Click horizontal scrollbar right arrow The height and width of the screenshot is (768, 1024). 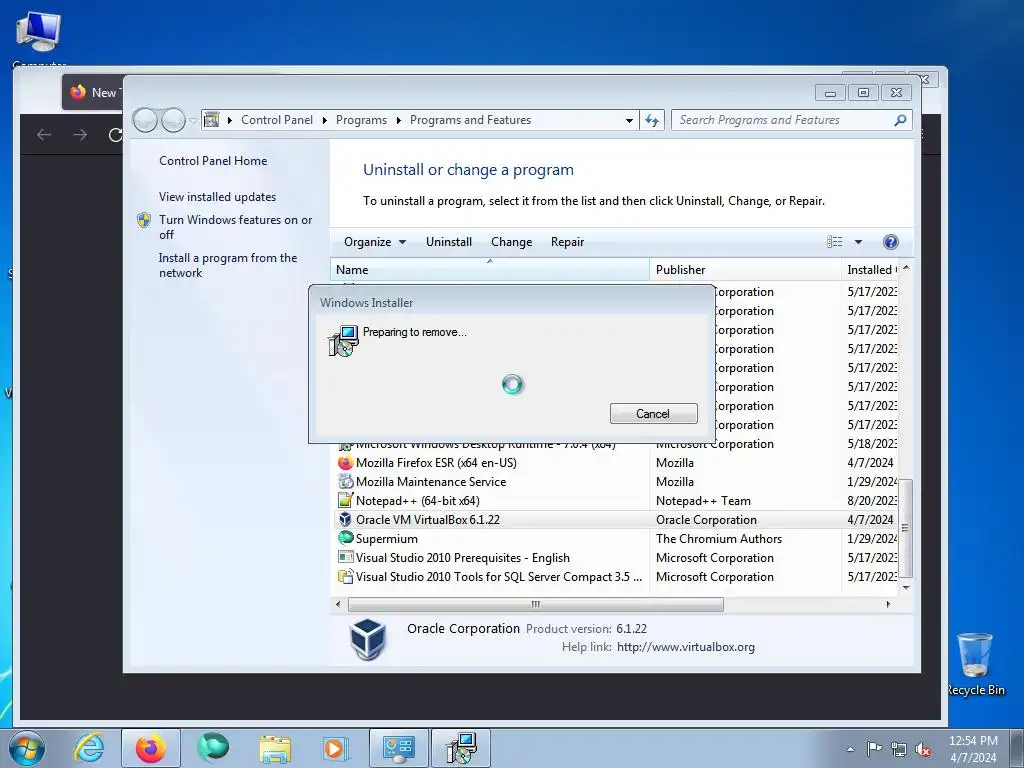tap(888, 604)
